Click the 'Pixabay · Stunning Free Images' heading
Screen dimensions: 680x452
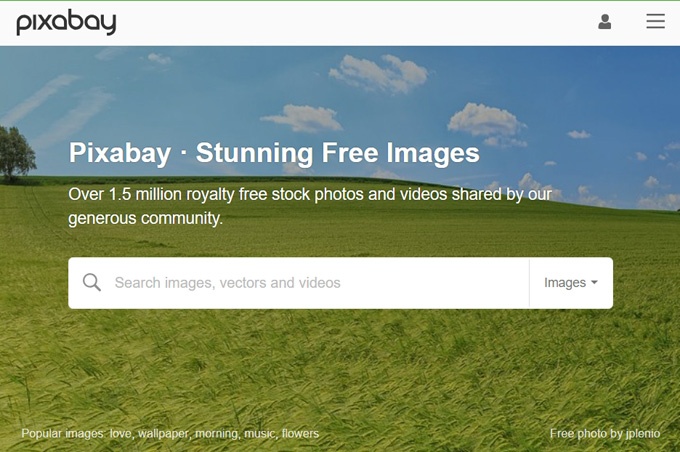274,153
